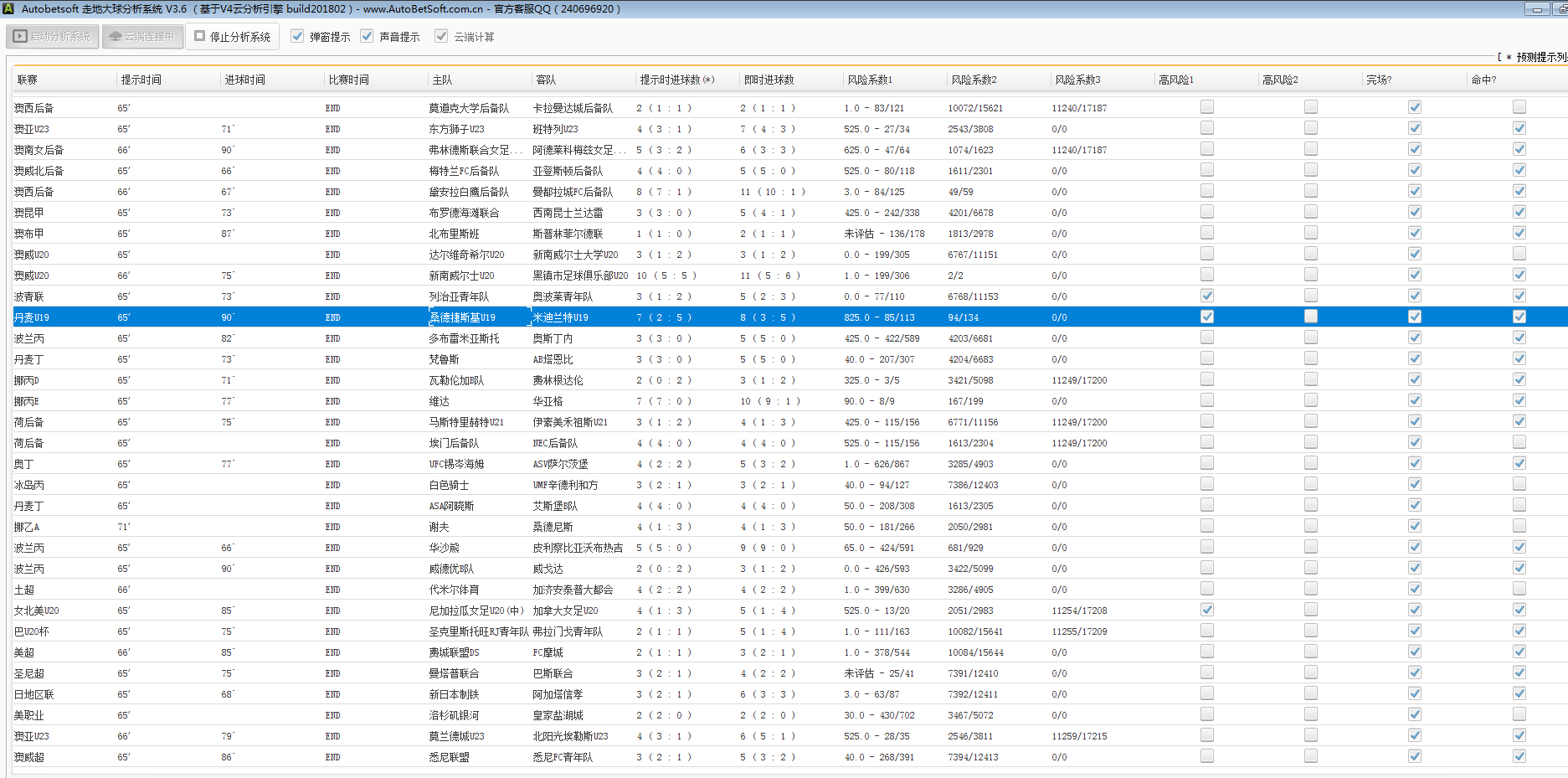The width and height of the screenshot is (1568, 778).
Task: Click the play icon on 启动分析系统
Action: pos(20,37)
